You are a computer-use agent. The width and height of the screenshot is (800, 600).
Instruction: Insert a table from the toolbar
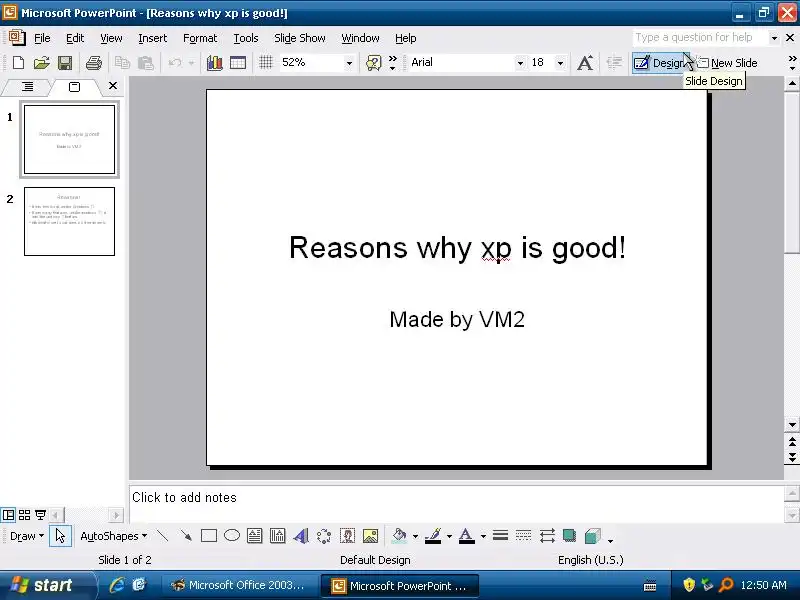[x=238, y=63]
